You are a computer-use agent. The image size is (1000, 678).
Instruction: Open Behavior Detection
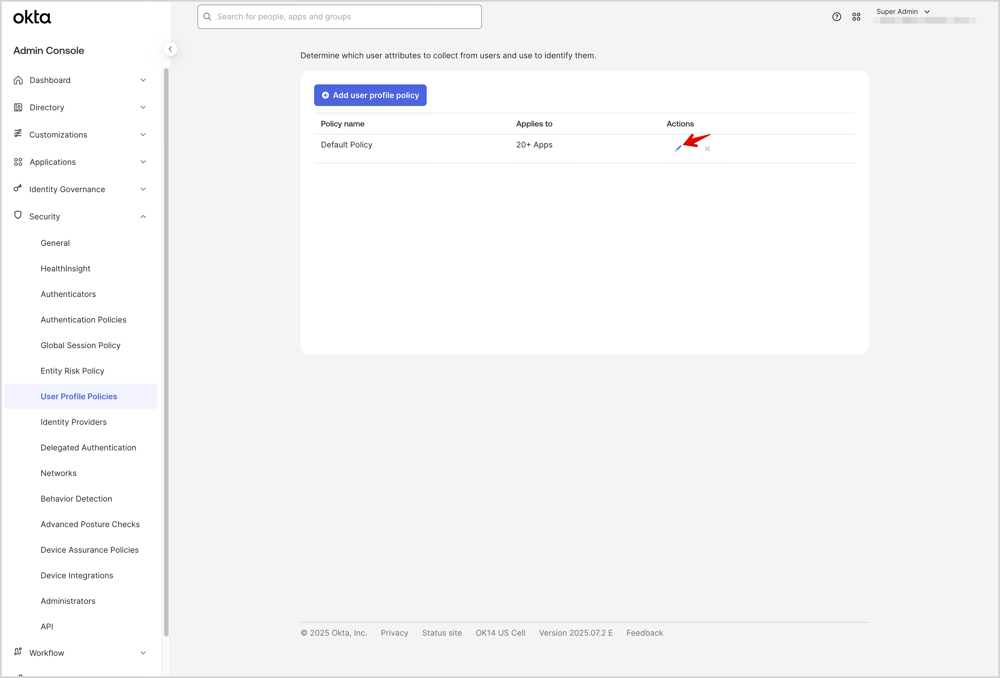tap(77, 498)
